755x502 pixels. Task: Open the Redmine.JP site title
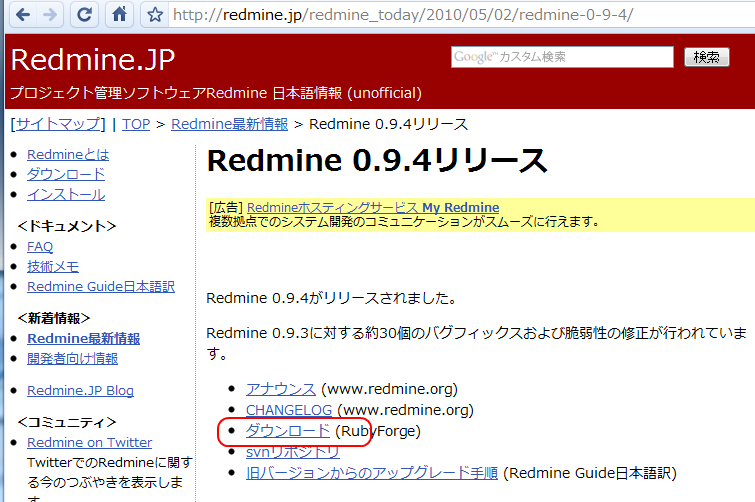point(92,60)
